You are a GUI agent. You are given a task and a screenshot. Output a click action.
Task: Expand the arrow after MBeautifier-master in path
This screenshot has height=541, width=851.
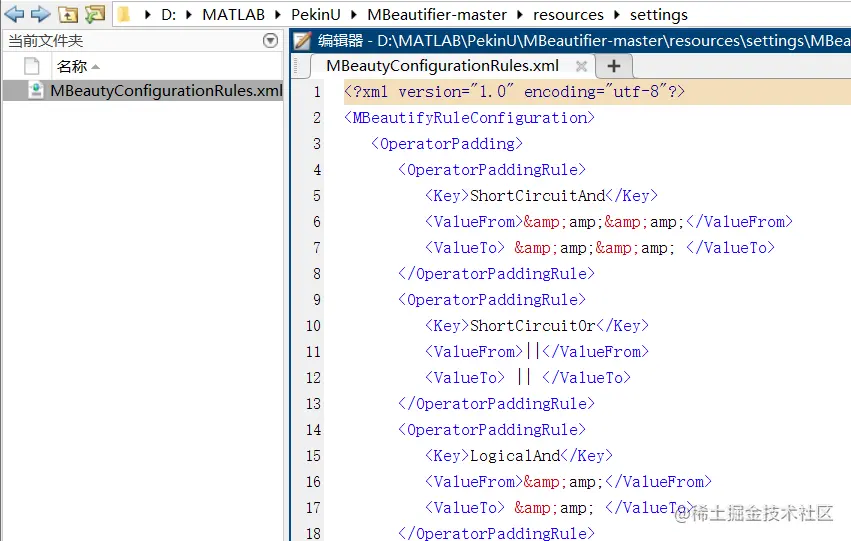pos(520,15)
